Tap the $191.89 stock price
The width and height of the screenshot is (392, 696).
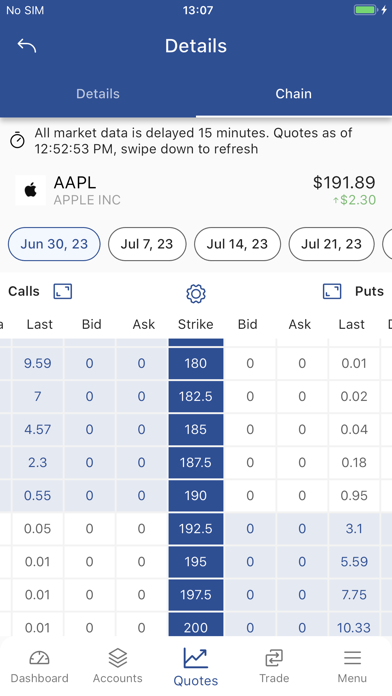(344, 182)
